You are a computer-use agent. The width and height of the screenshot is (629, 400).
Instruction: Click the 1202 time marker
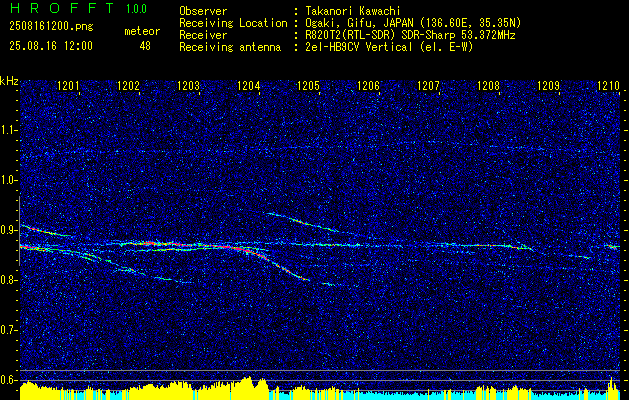point(128,85)
